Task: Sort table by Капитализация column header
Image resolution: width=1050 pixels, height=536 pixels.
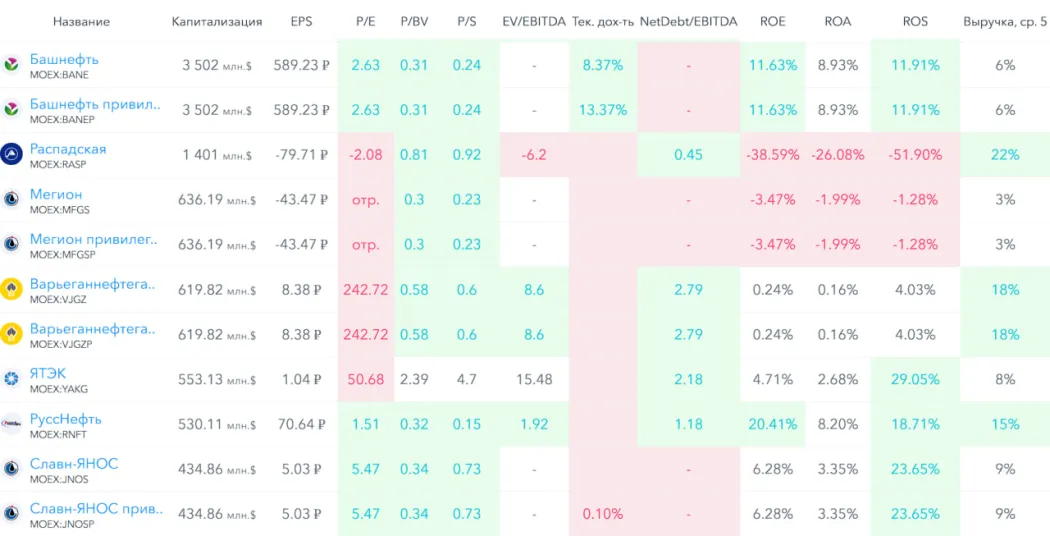Action: 217,21
